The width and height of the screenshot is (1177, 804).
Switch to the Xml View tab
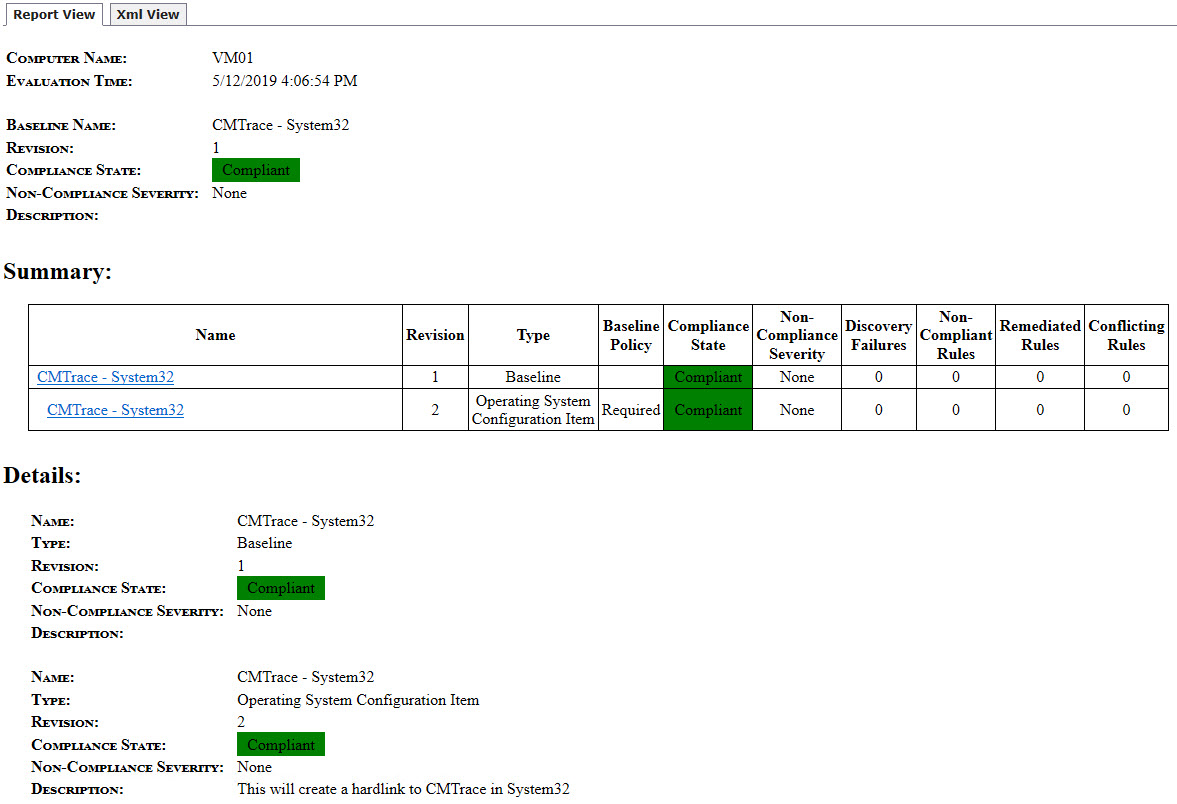click(148, 14)
